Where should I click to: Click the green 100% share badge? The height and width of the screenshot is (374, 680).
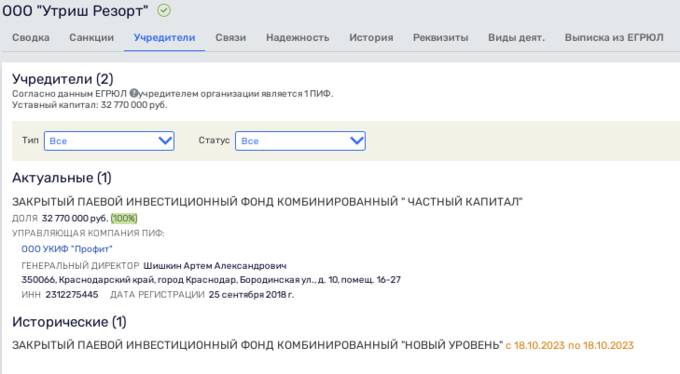coord(124,218)
